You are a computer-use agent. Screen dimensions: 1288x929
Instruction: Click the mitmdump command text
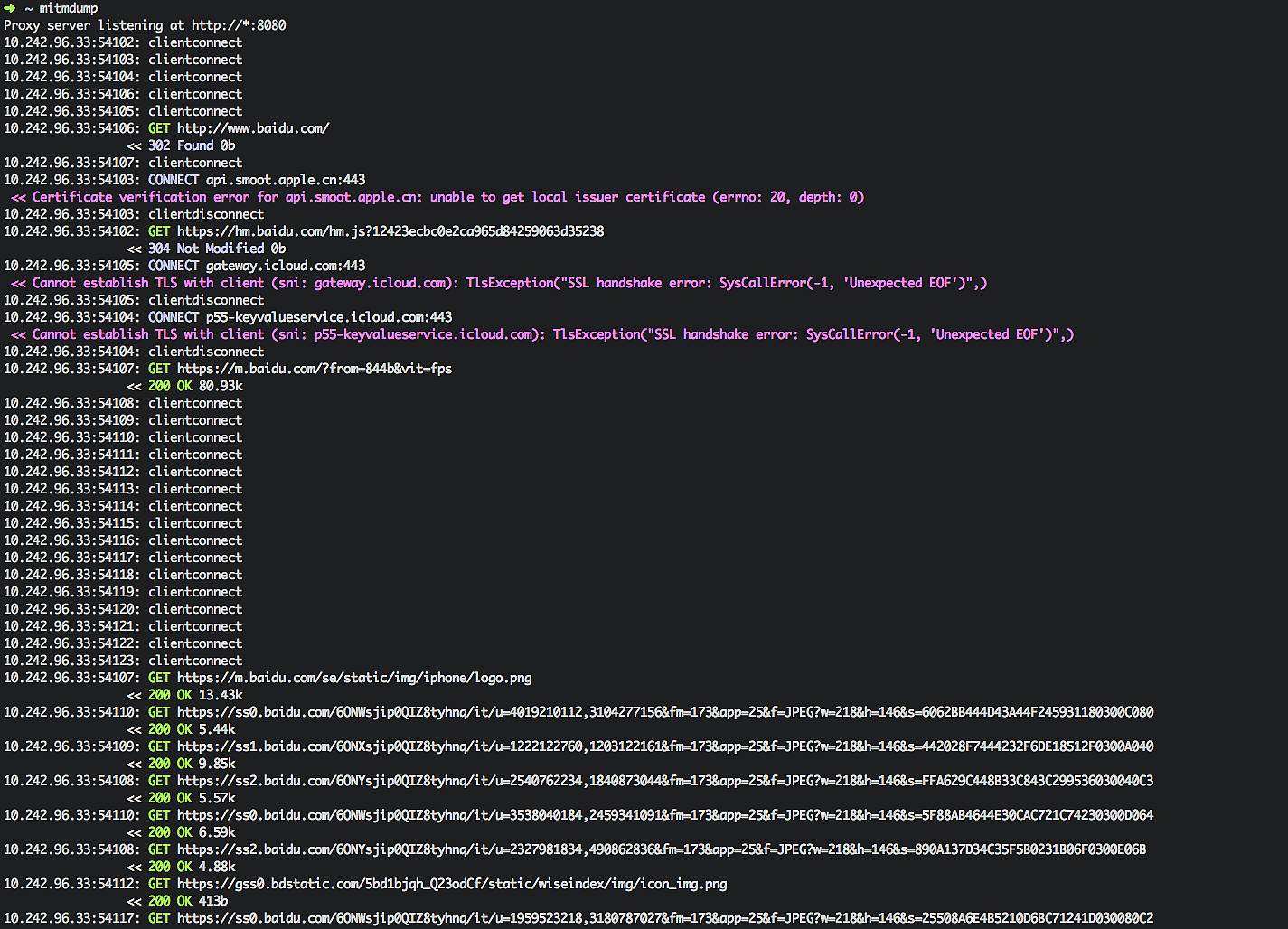[69, 8]
